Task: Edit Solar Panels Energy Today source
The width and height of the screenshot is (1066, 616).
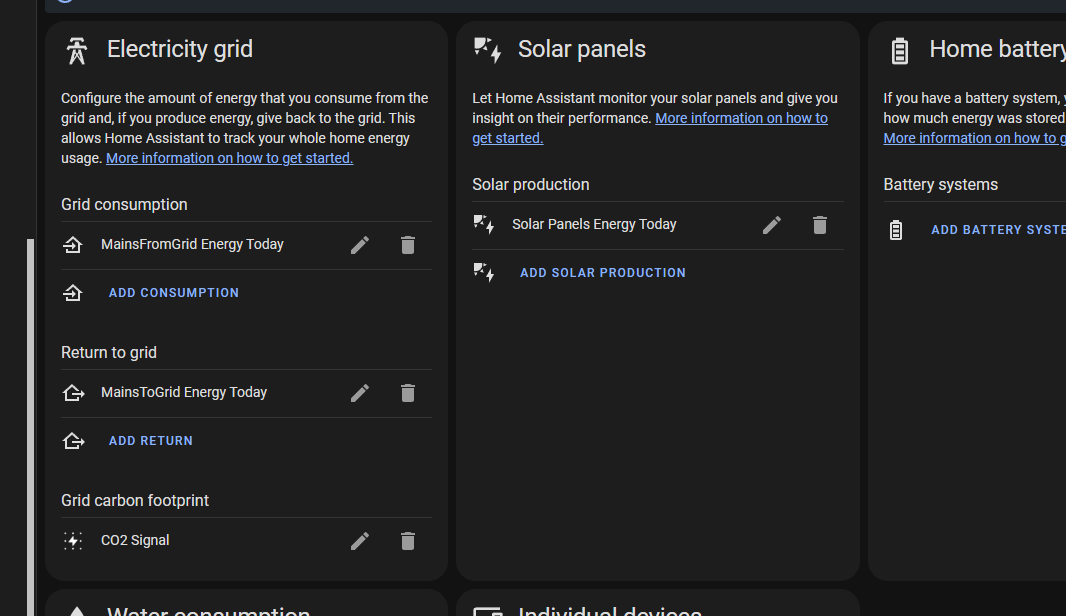Action: 772,225
